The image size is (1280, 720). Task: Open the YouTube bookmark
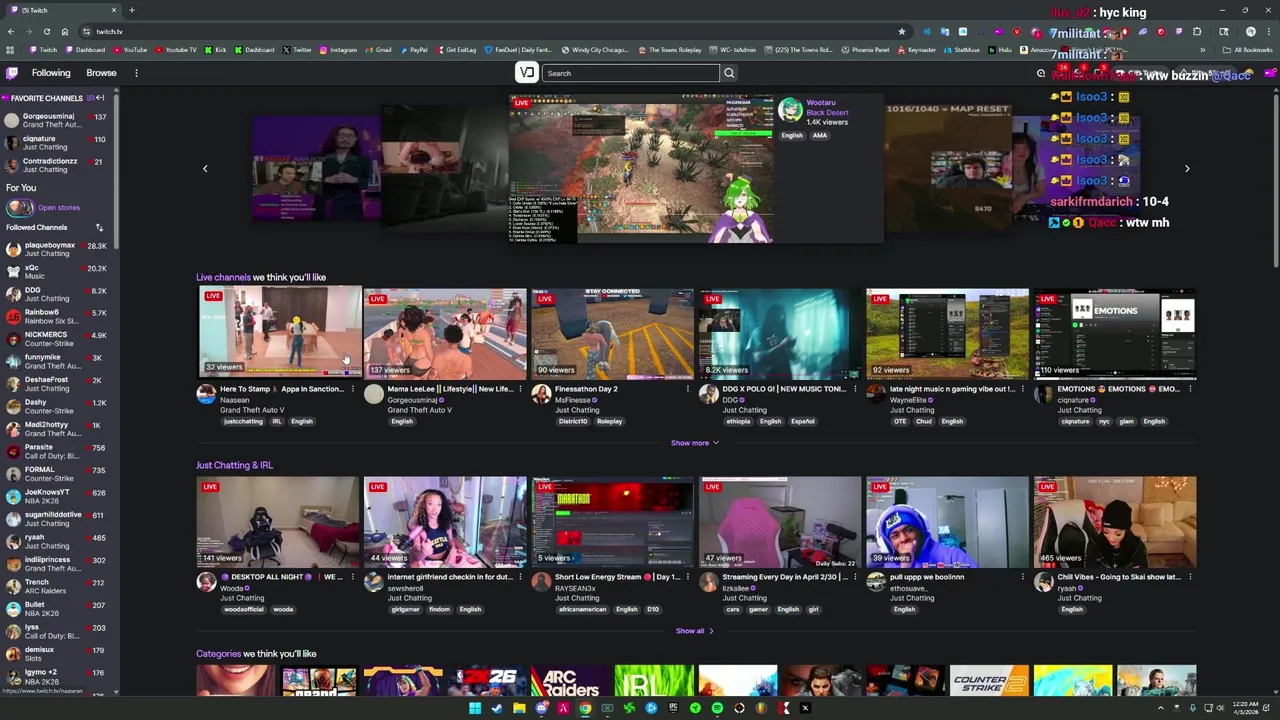(129, 50)
